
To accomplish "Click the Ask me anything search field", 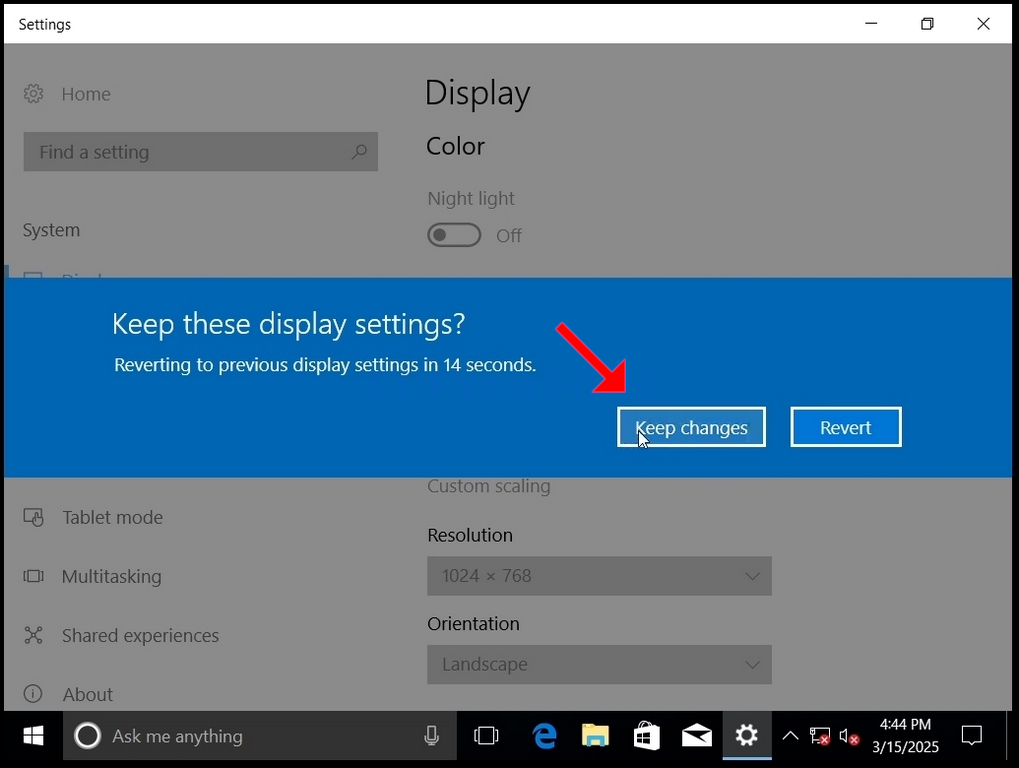I will pyautogui.click(x=260, y=736).
